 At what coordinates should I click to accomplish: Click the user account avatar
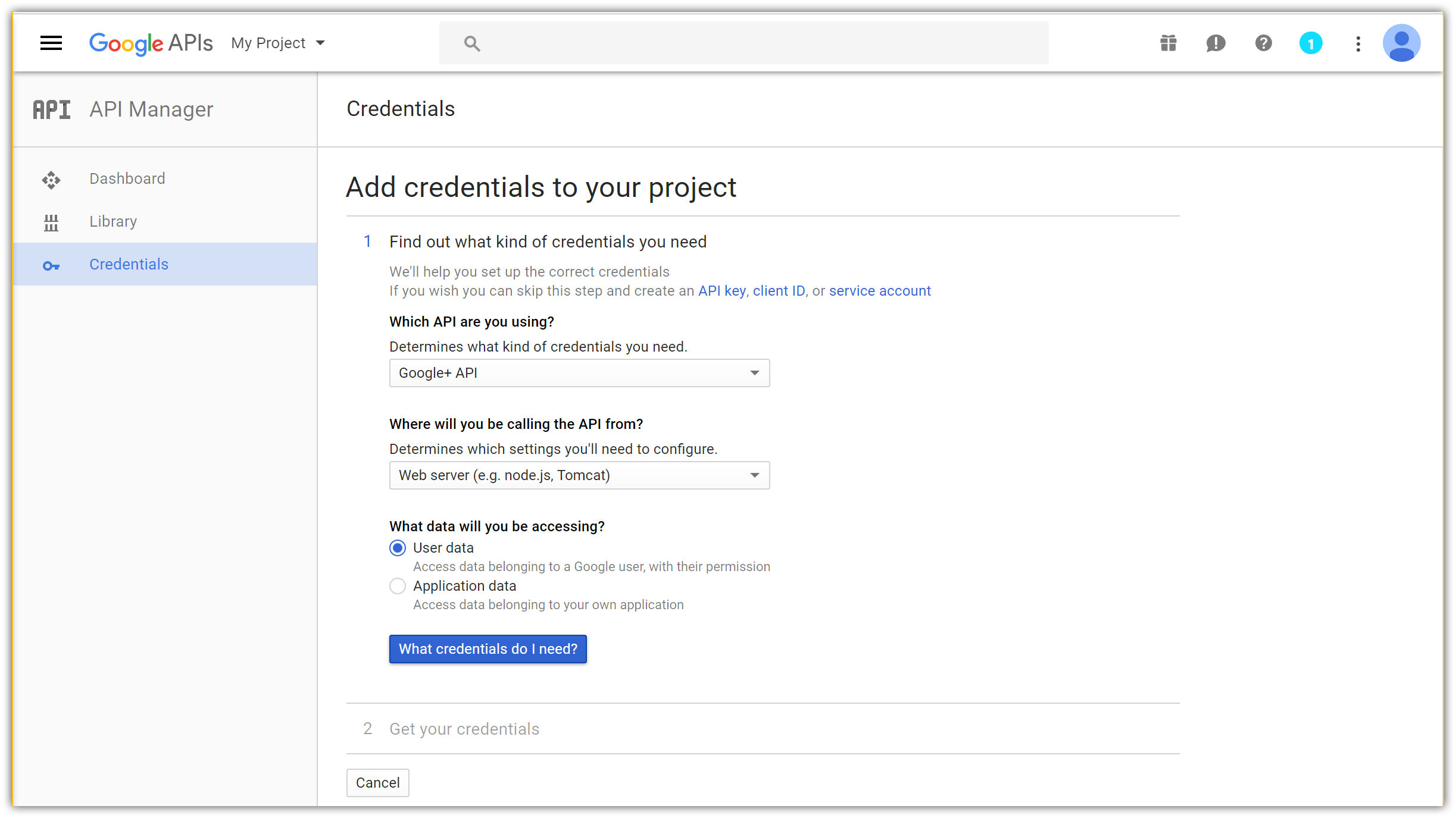pos(1401,43)
